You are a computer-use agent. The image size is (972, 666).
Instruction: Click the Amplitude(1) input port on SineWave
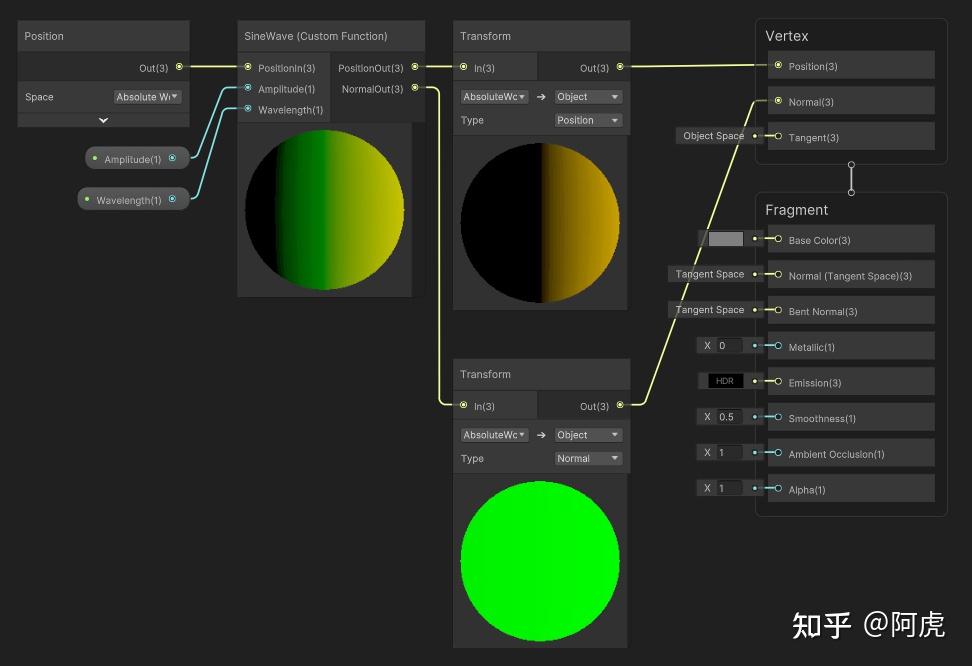coord(247,88)
